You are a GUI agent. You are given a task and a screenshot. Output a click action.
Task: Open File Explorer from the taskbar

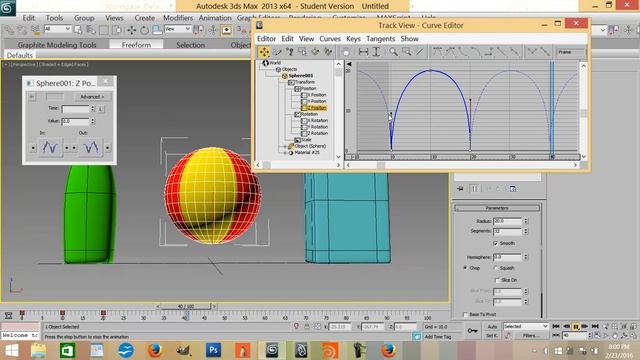click(38, 350)
